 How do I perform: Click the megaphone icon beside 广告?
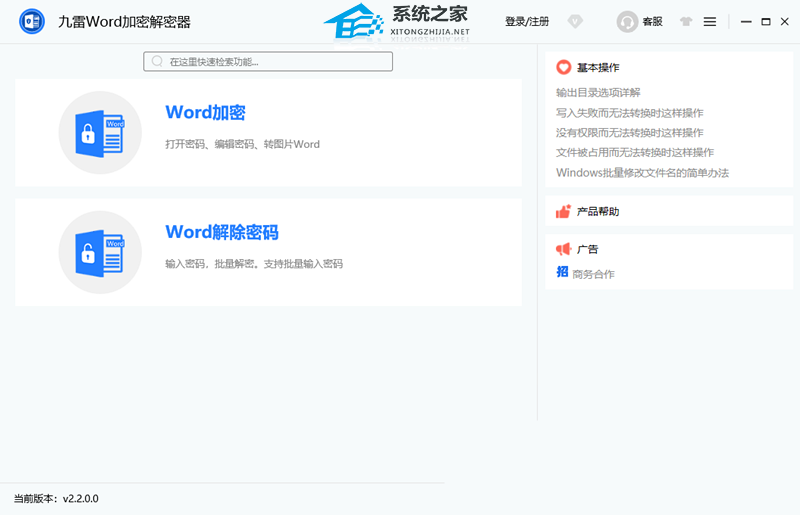564,249
